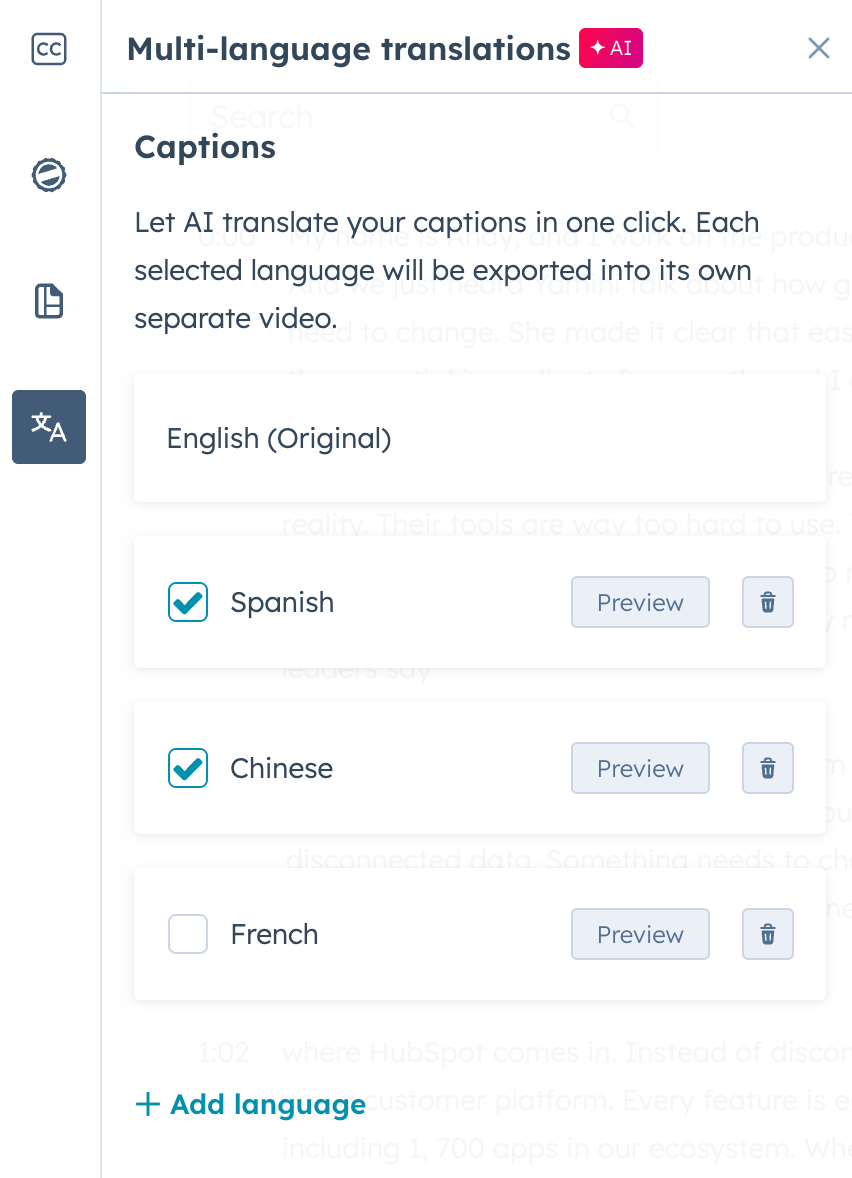The image size is (852, 1178).
Task: Close the Multi-language translations panel
Action: point(819,47)
